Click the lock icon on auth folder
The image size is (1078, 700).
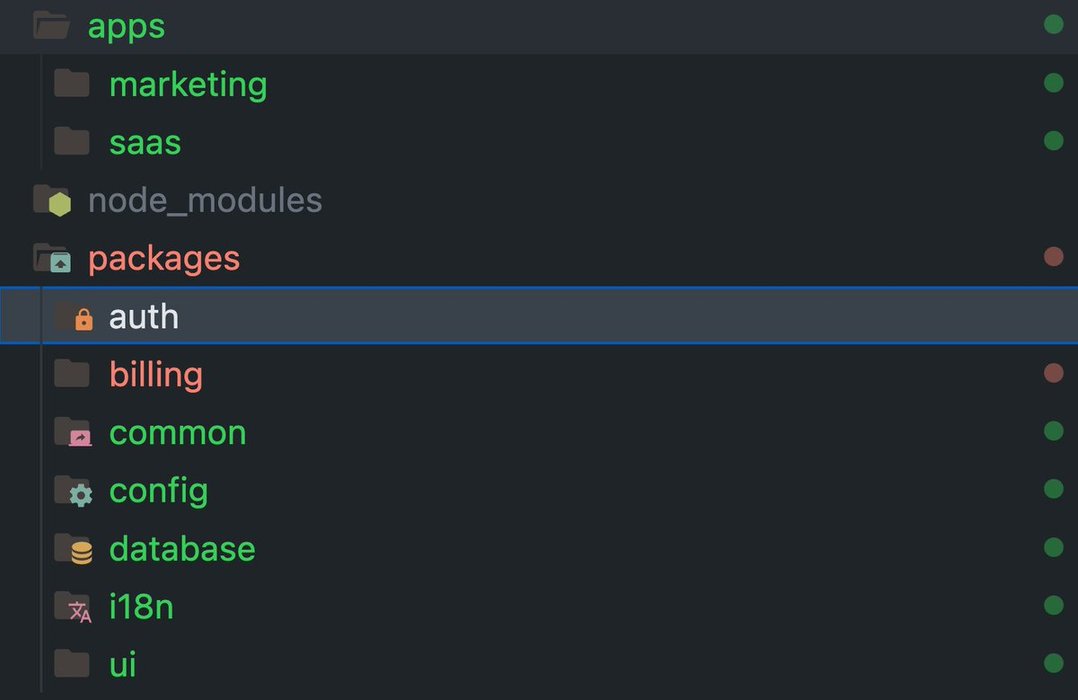83,319
